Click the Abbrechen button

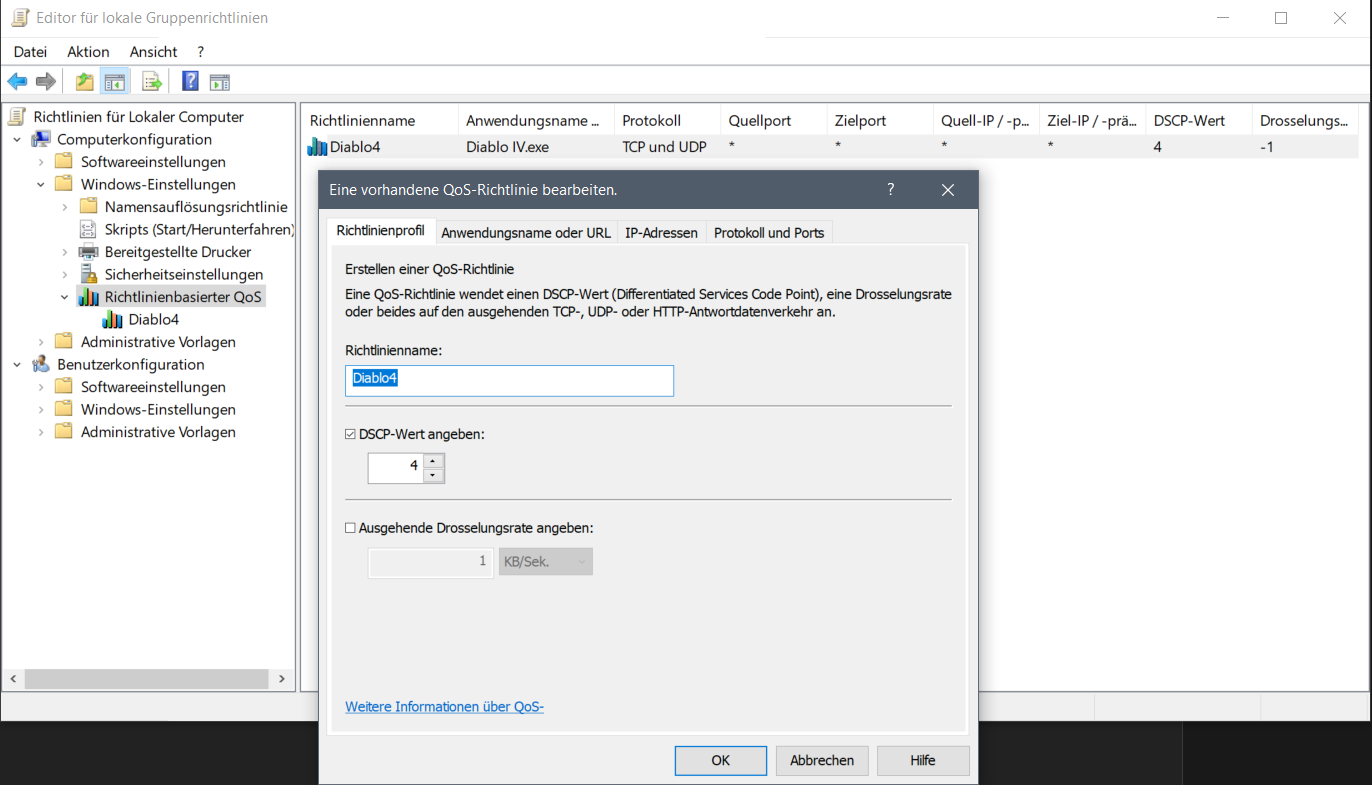pyautogui.click(x=822, y=760)
